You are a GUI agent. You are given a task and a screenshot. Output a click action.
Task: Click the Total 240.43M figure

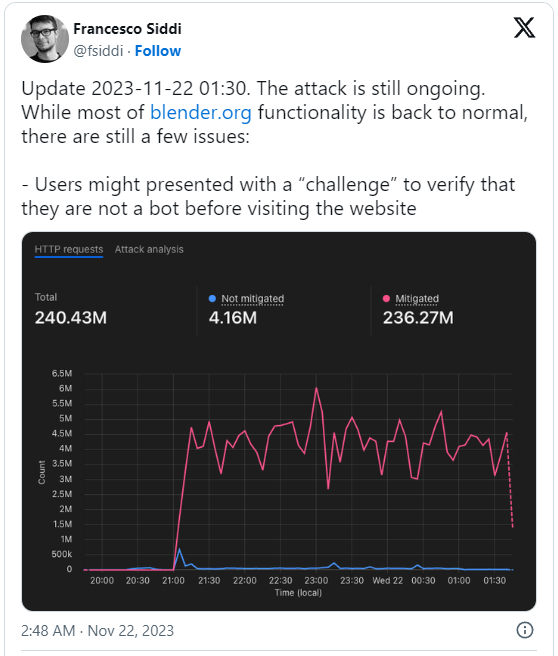click(71, 318)
